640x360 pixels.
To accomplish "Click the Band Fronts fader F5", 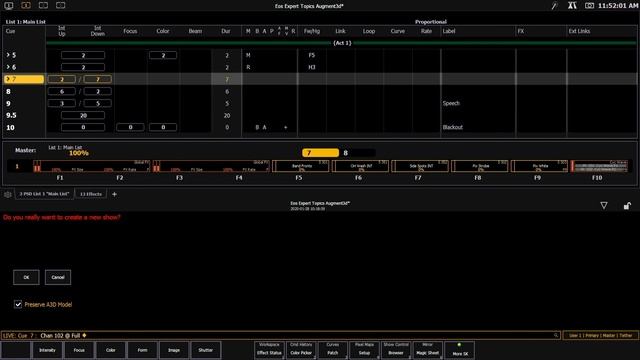I will [300, 166].
